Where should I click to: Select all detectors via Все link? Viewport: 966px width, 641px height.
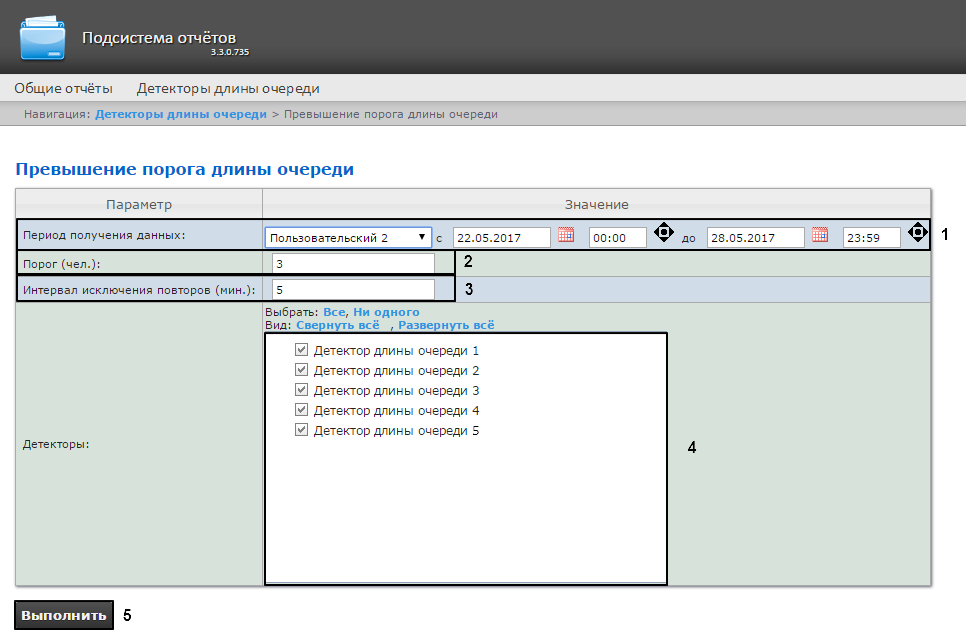click(333, 312)
